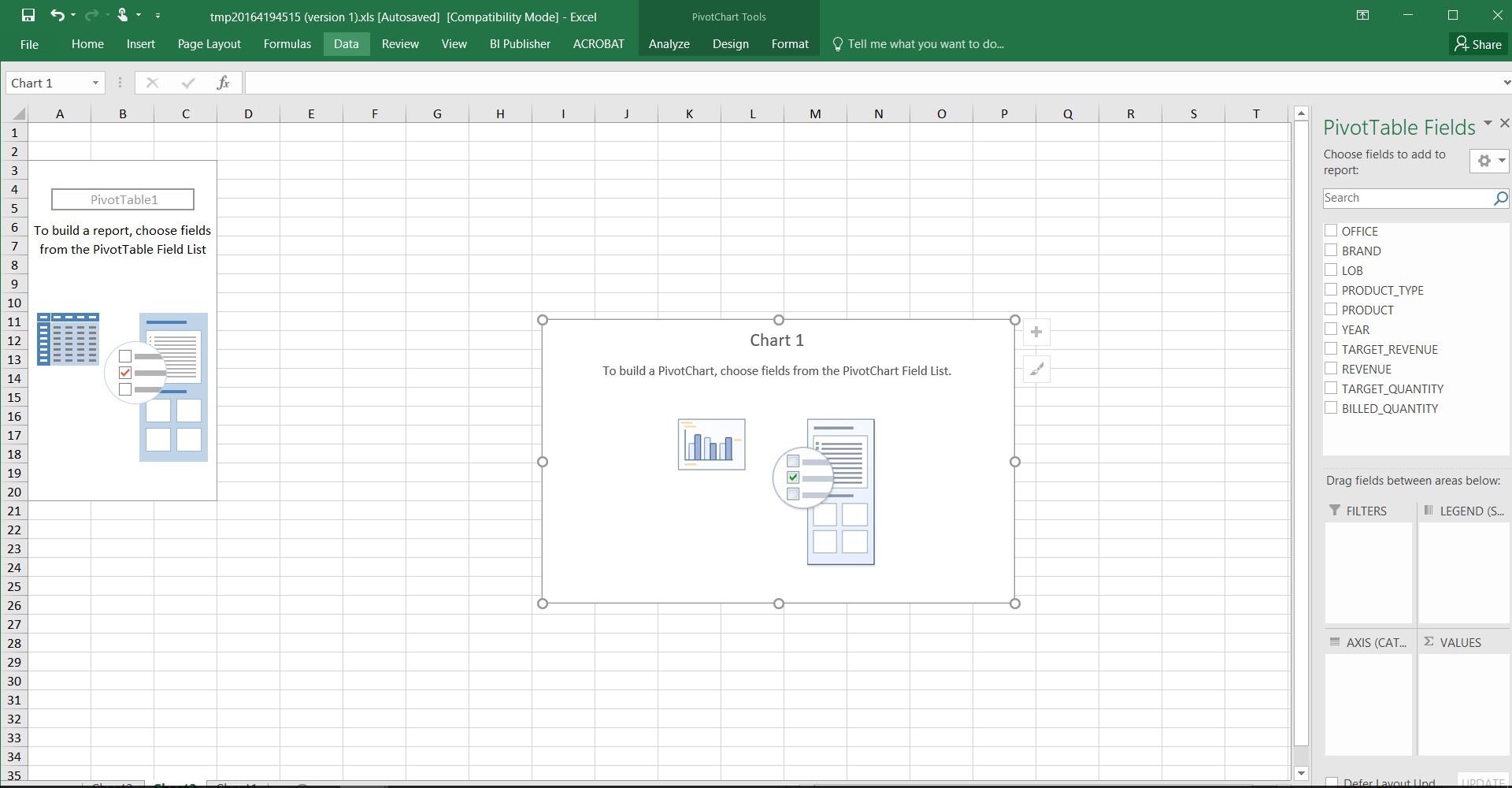Click the search magnifier in the field list
Image resolution: width=1512 pixels, height=788 pixels.
coord(1500,199)
